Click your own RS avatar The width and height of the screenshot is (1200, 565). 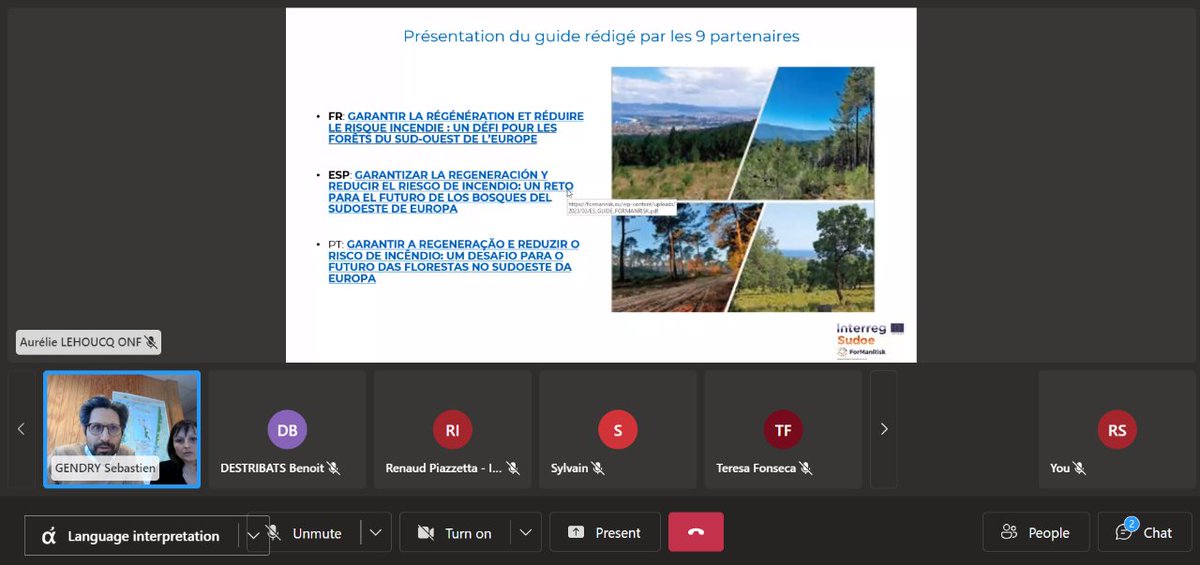(1117, 430)
